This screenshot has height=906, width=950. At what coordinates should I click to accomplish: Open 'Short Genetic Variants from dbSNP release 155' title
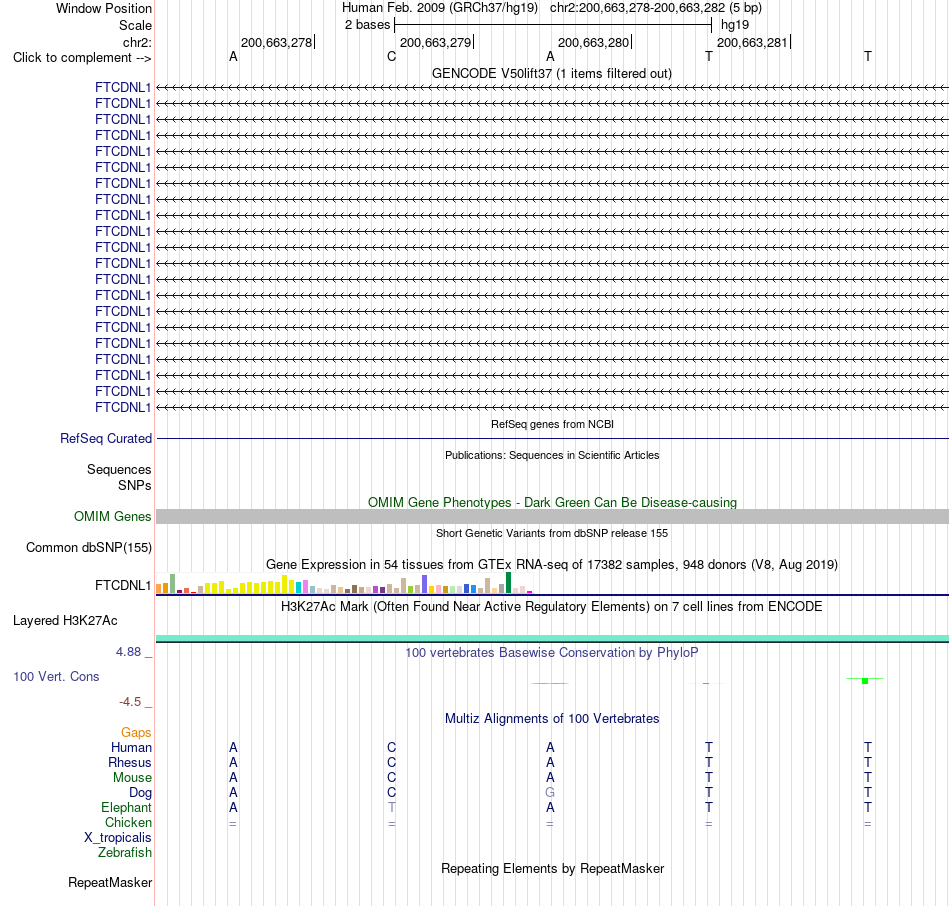click(x=552, y=533)
